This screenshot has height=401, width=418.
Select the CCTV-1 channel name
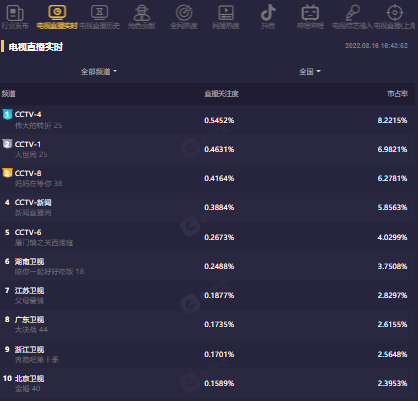pyautogui.click(x=28, y=144)
